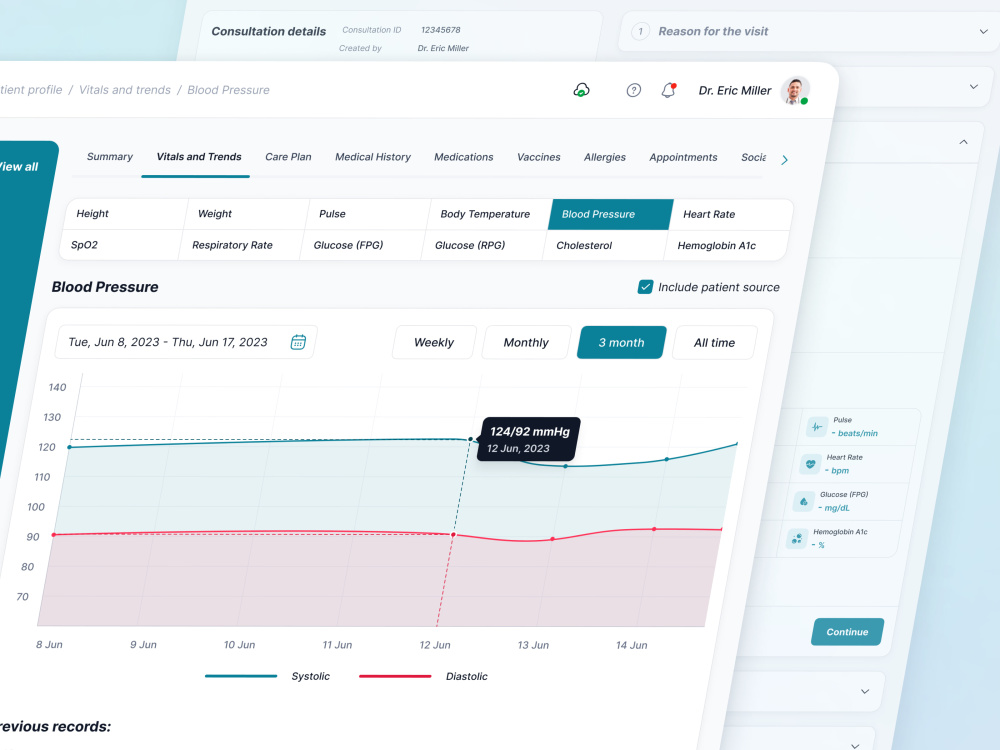This screenshot has height=750, width=1000.
Task: Select the Height vital
Action: click(x=125, y=214)
